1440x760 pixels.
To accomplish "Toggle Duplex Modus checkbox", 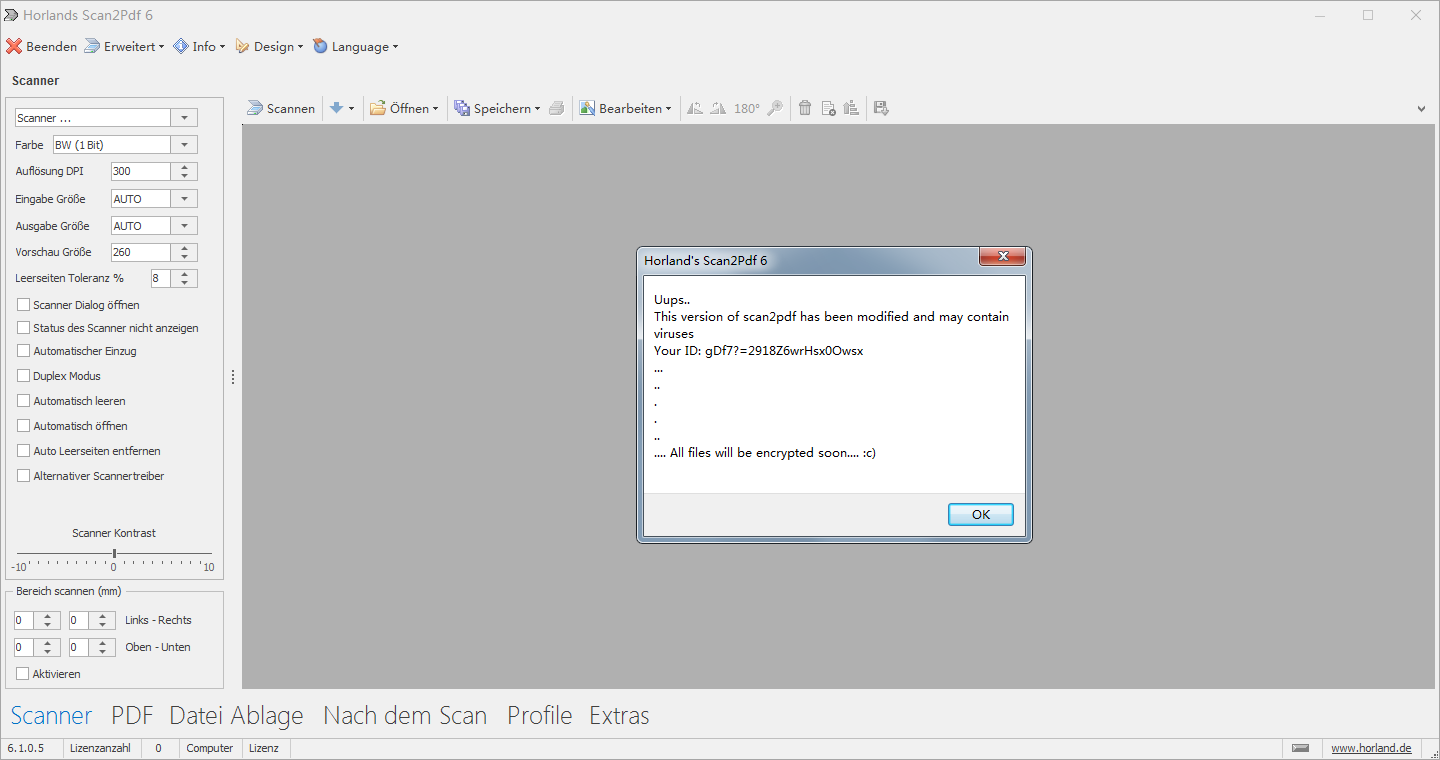I will pyautogui.click(x=24, y=376).
